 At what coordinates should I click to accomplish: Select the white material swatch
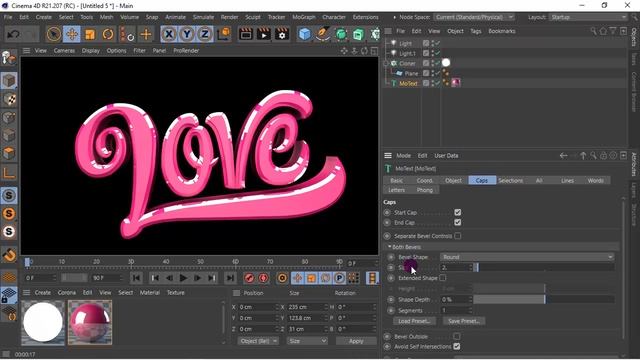coord(43,322)
